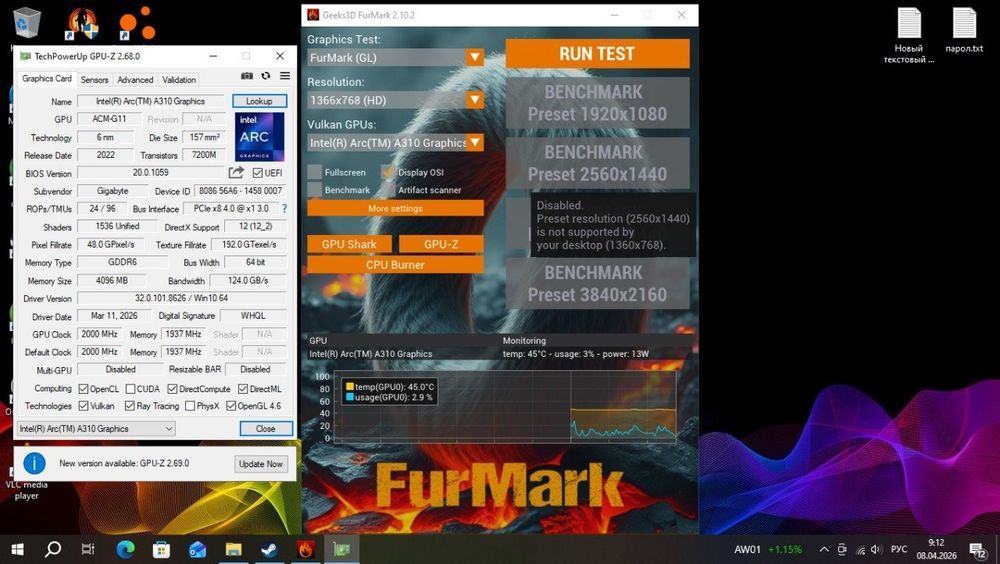Screen dimensions: 1000x564
Task: Click the Windows Start button
Action: [x=17, y=549]
